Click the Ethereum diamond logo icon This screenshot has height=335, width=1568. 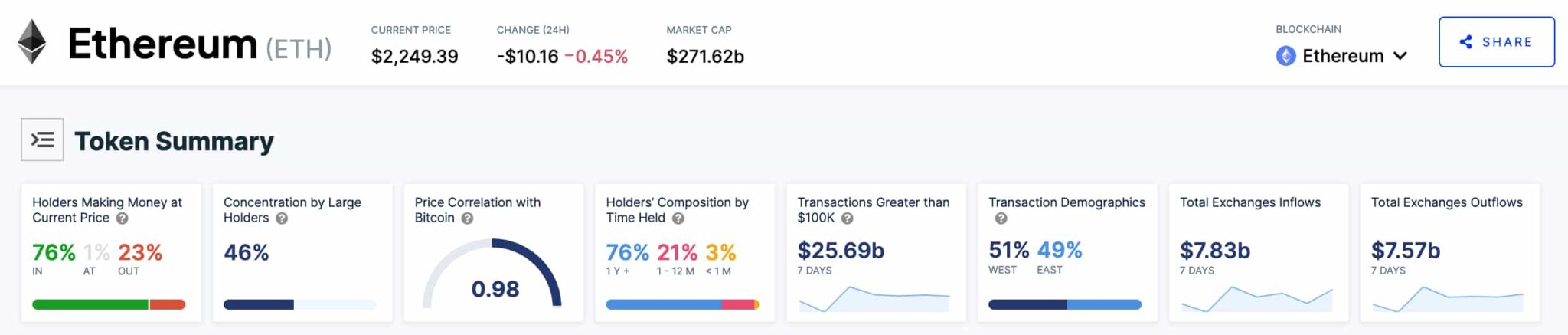click(x=31, y=41)
